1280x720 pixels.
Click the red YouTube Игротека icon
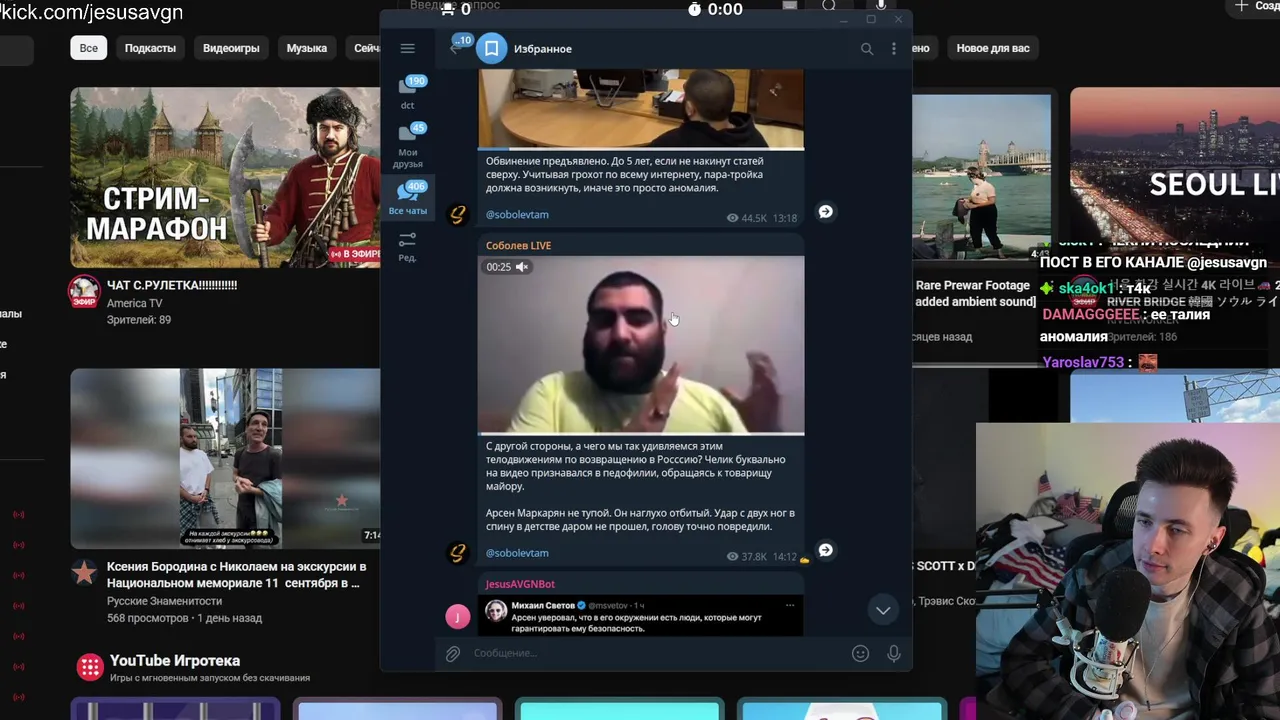90,666
